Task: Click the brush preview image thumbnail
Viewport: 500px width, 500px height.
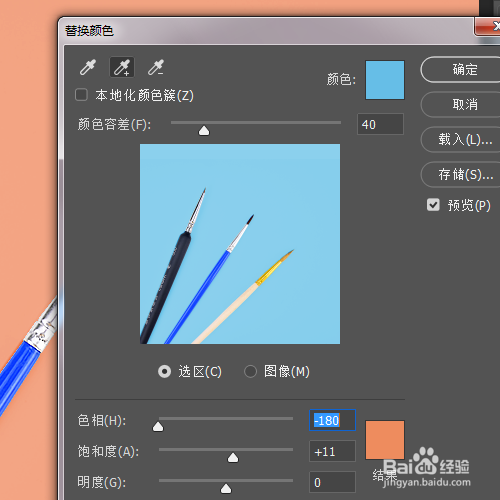Action: [x=240, y=244]
